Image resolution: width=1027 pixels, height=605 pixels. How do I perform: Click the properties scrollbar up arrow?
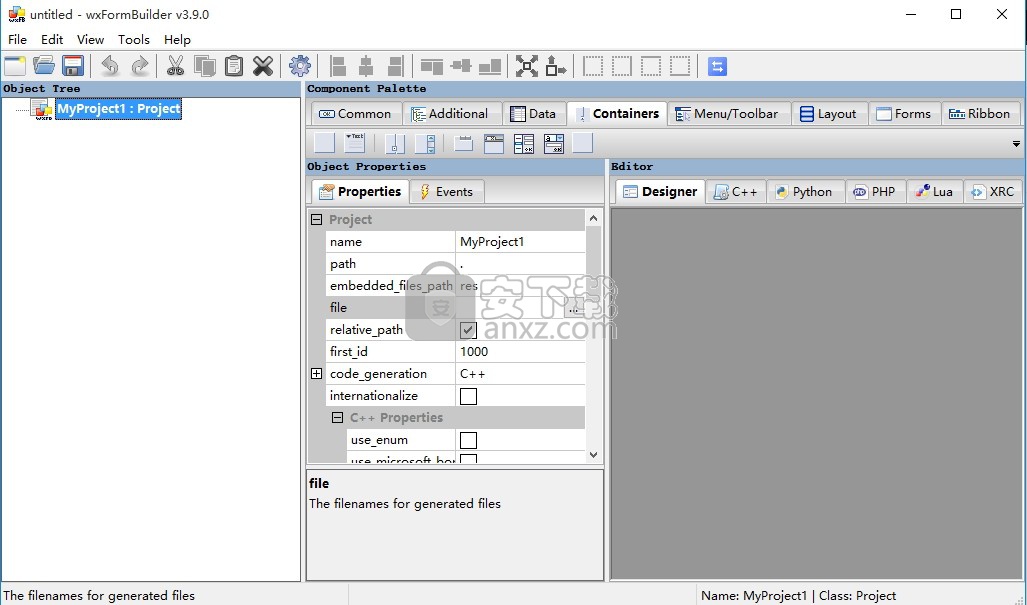click(x=593, y=218)
